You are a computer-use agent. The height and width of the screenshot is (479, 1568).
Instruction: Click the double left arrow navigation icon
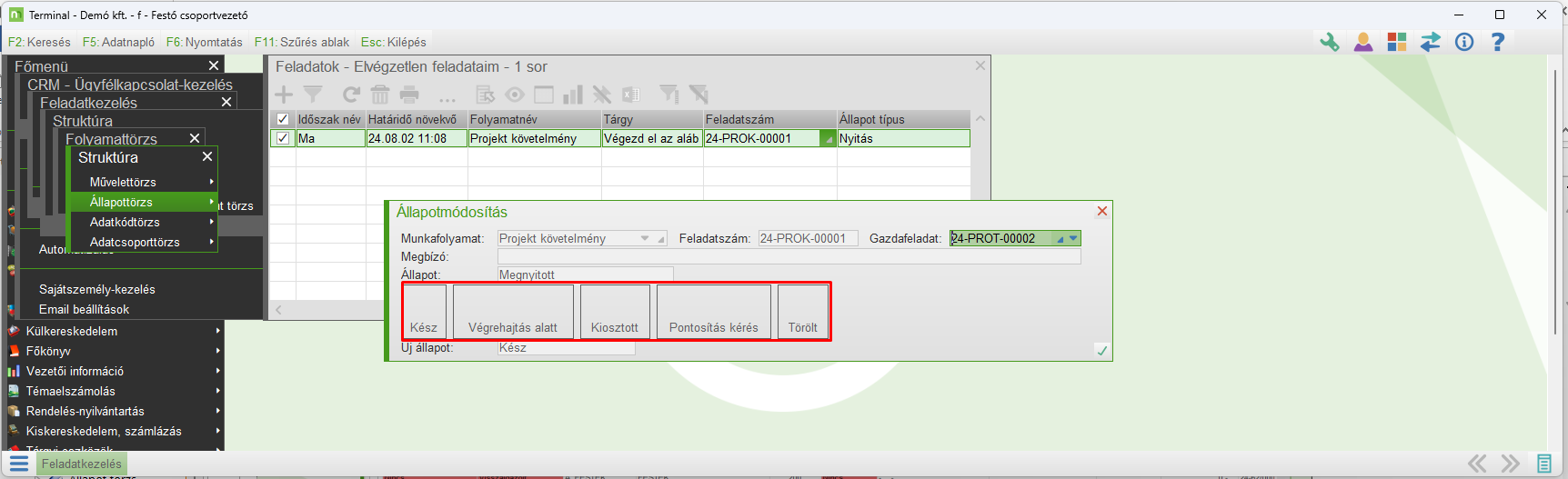(x=1478, y=464)
